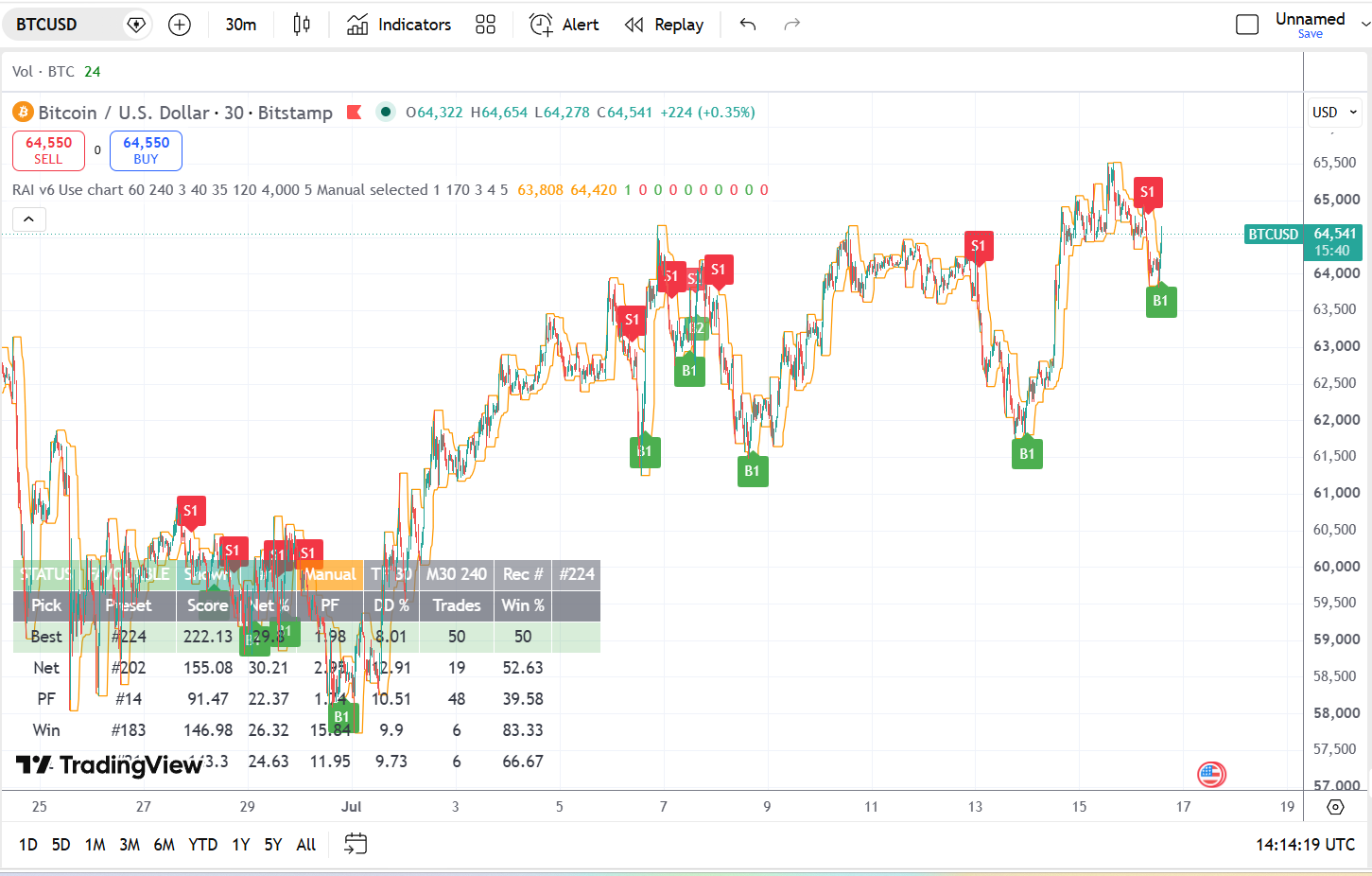
Task: Select the YTD date range
Action: tap(203, 845)
